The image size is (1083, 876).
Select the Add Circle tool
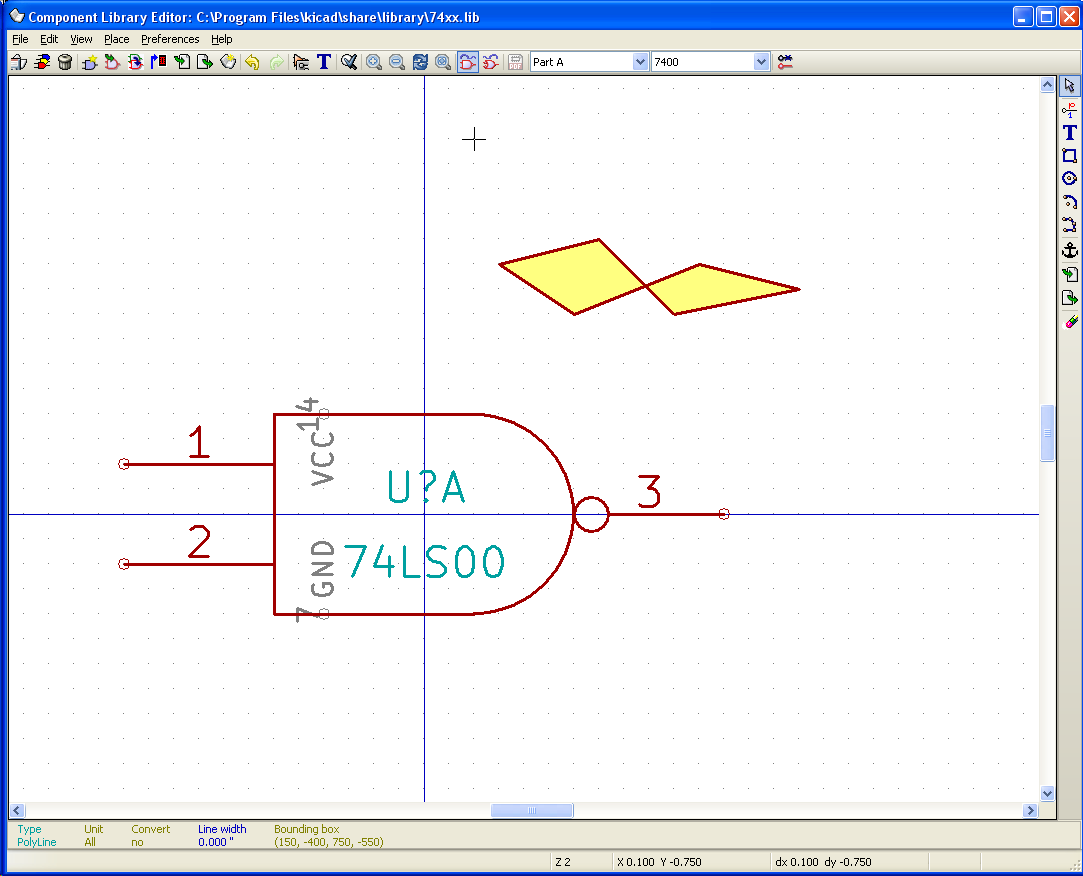[1069, 179]
